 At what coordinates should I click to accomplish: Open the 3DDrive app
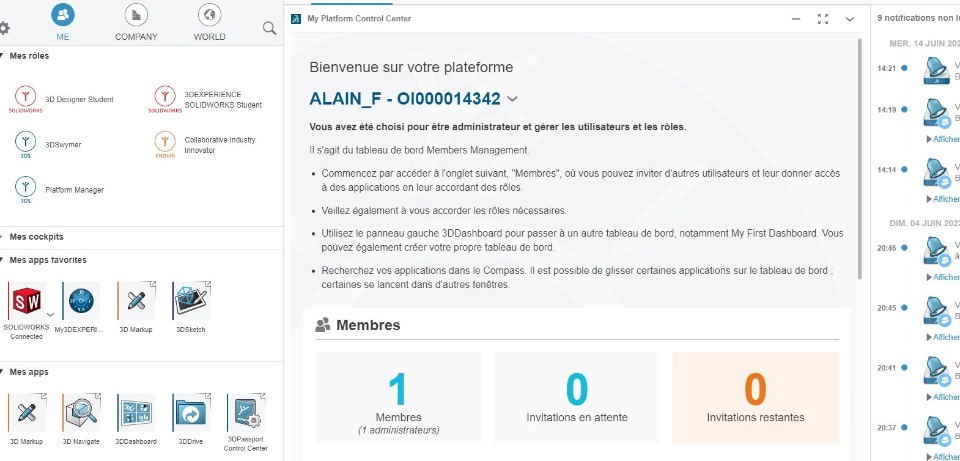click(x=190, y=413)
